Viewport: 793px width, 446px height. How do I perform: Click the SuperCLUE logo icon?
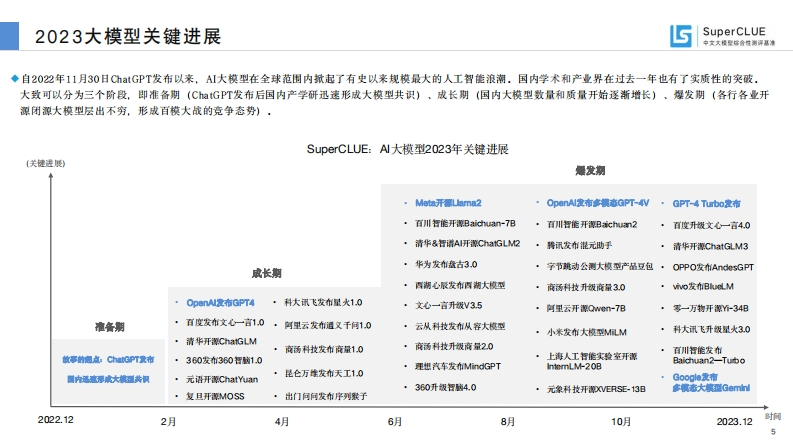pyautogui.click(x=681, y=36)
